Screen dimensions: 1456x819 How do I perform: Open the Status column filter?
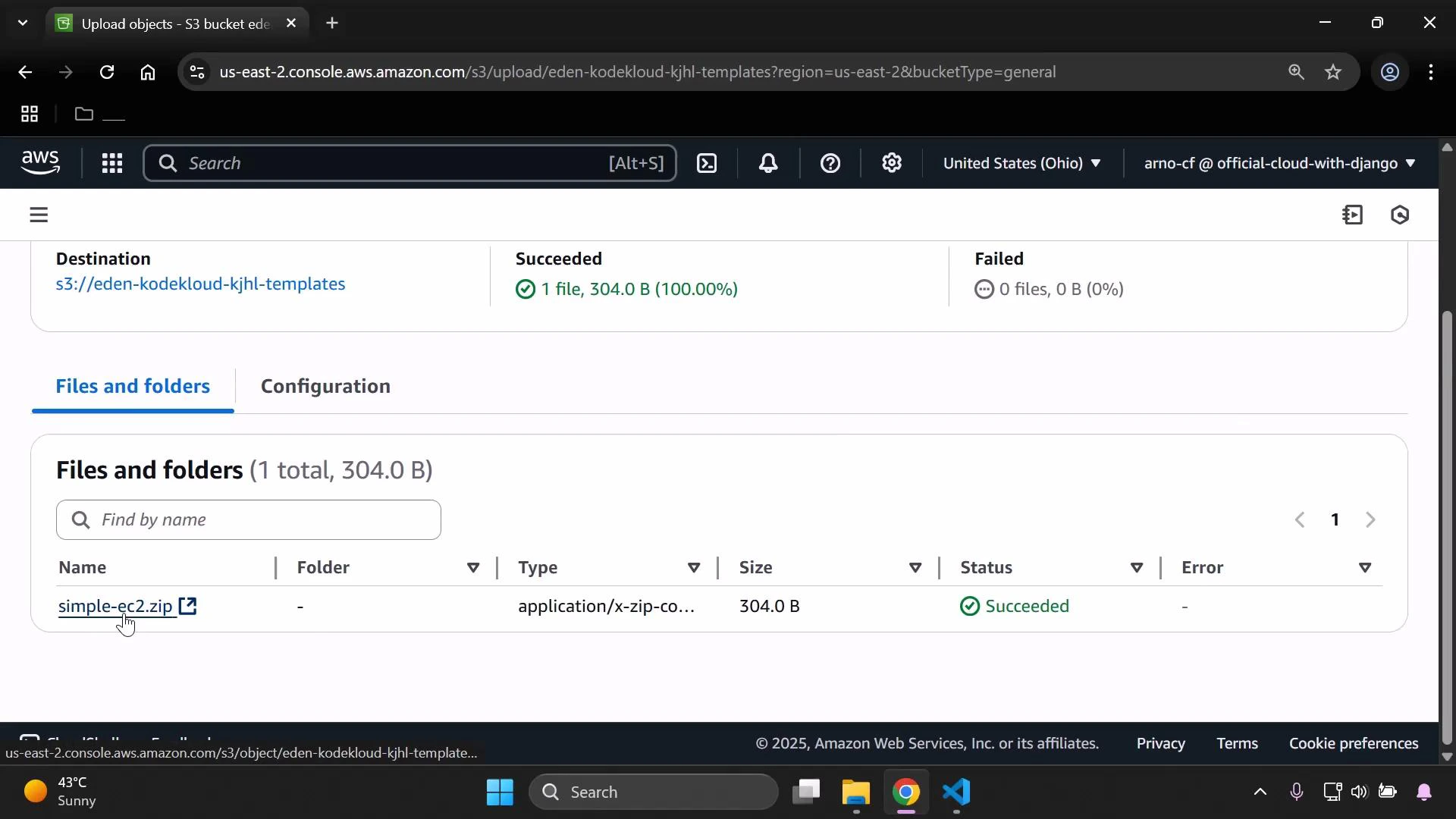1137,568
